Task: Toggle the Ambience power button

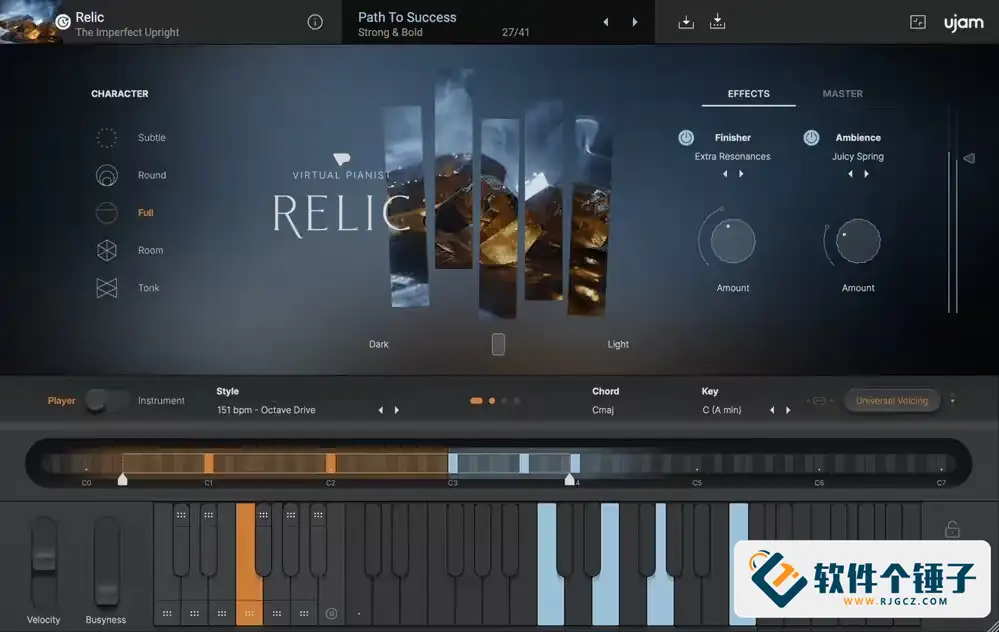Action: pos(811,138)
